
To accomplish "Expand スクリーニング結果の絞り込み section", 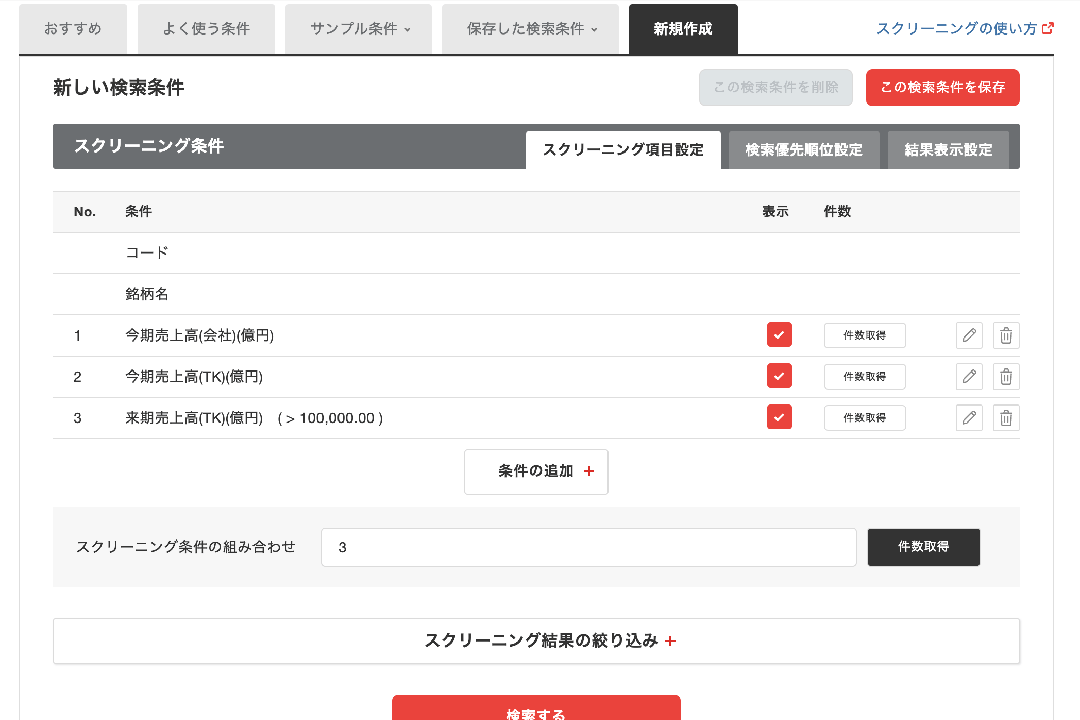I will click(x=536, y=641).
